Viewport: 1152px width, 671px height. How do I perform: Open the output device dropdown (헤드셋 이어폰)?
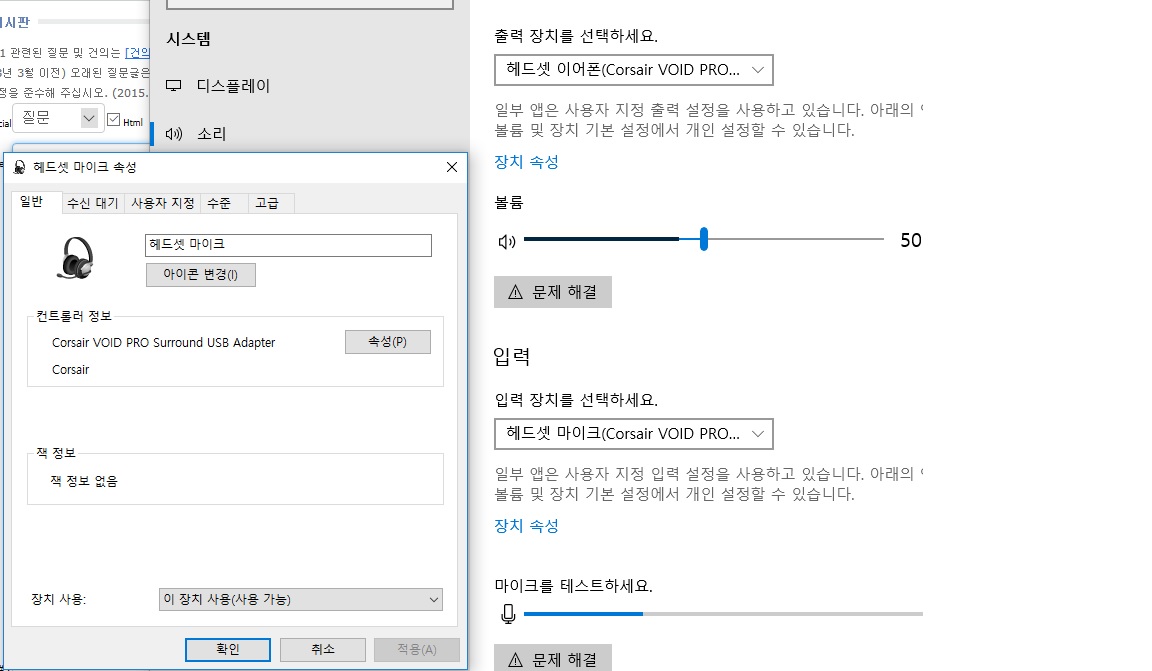633,70
